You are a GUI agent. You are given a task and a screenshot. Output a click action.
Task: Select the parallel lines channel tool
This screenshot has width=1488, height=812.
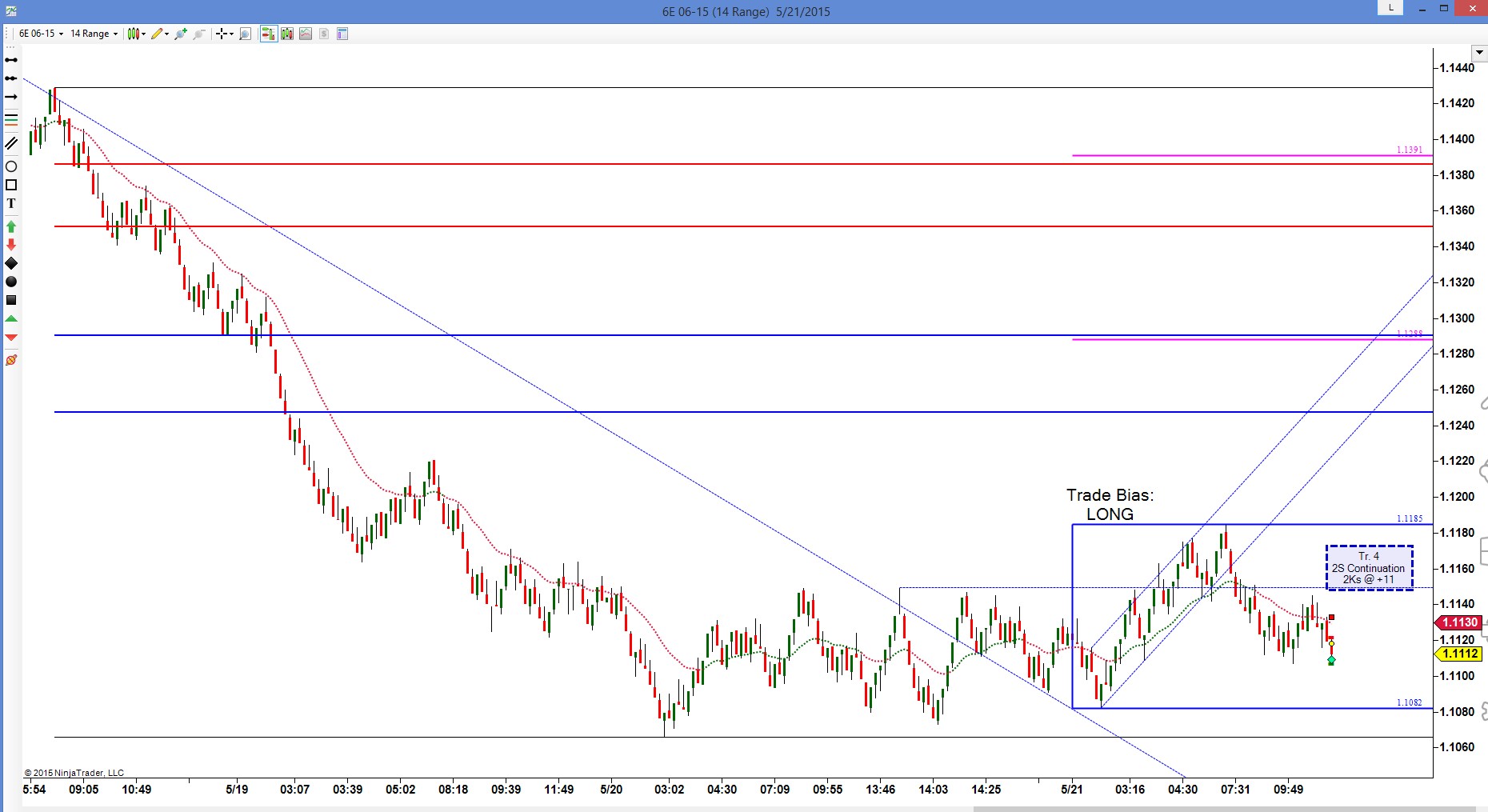pos(11,143)
